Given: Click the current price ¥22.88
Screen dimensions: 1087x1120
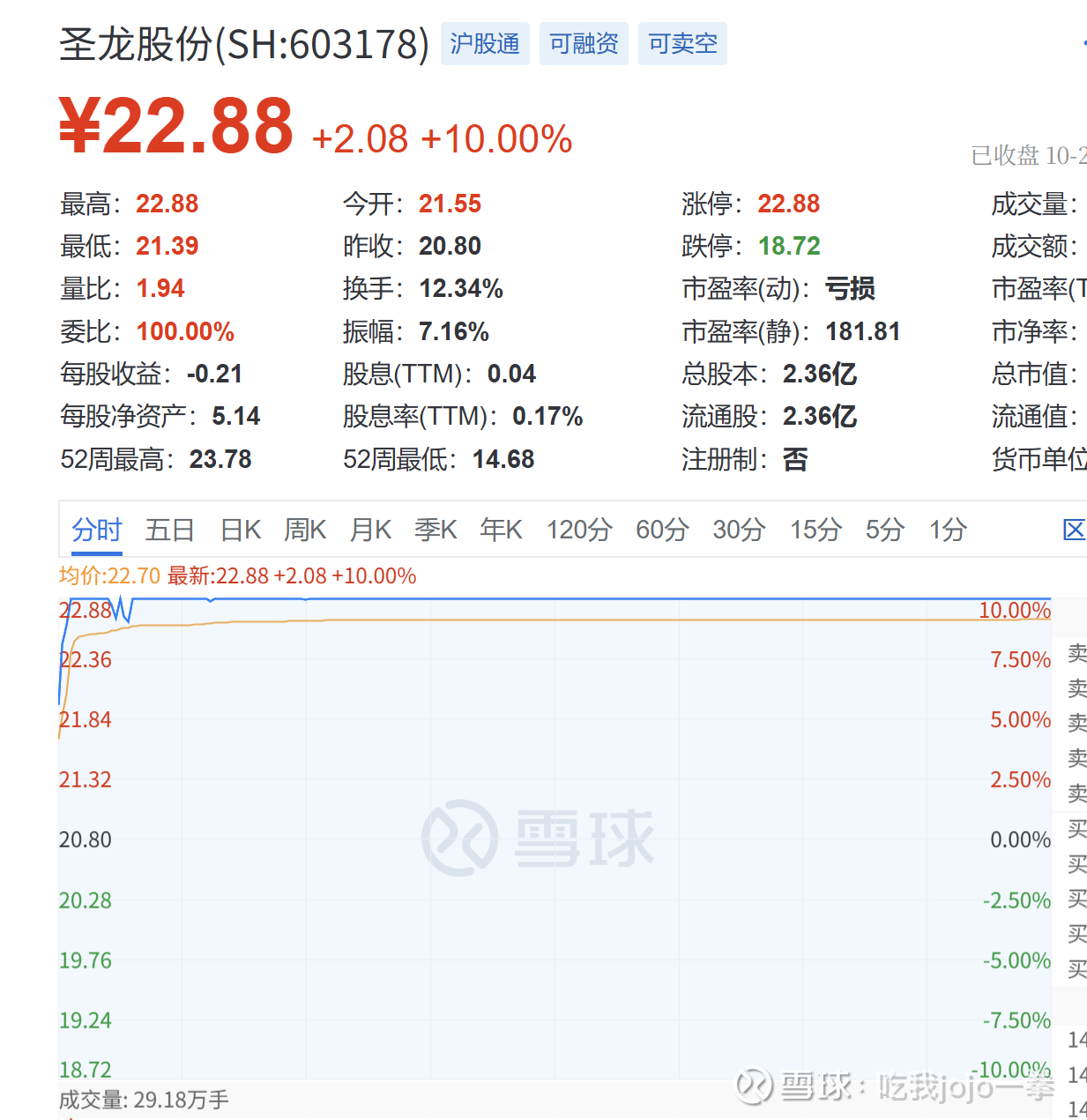Looking at the screenshot, I should click(x=176, y=126).
